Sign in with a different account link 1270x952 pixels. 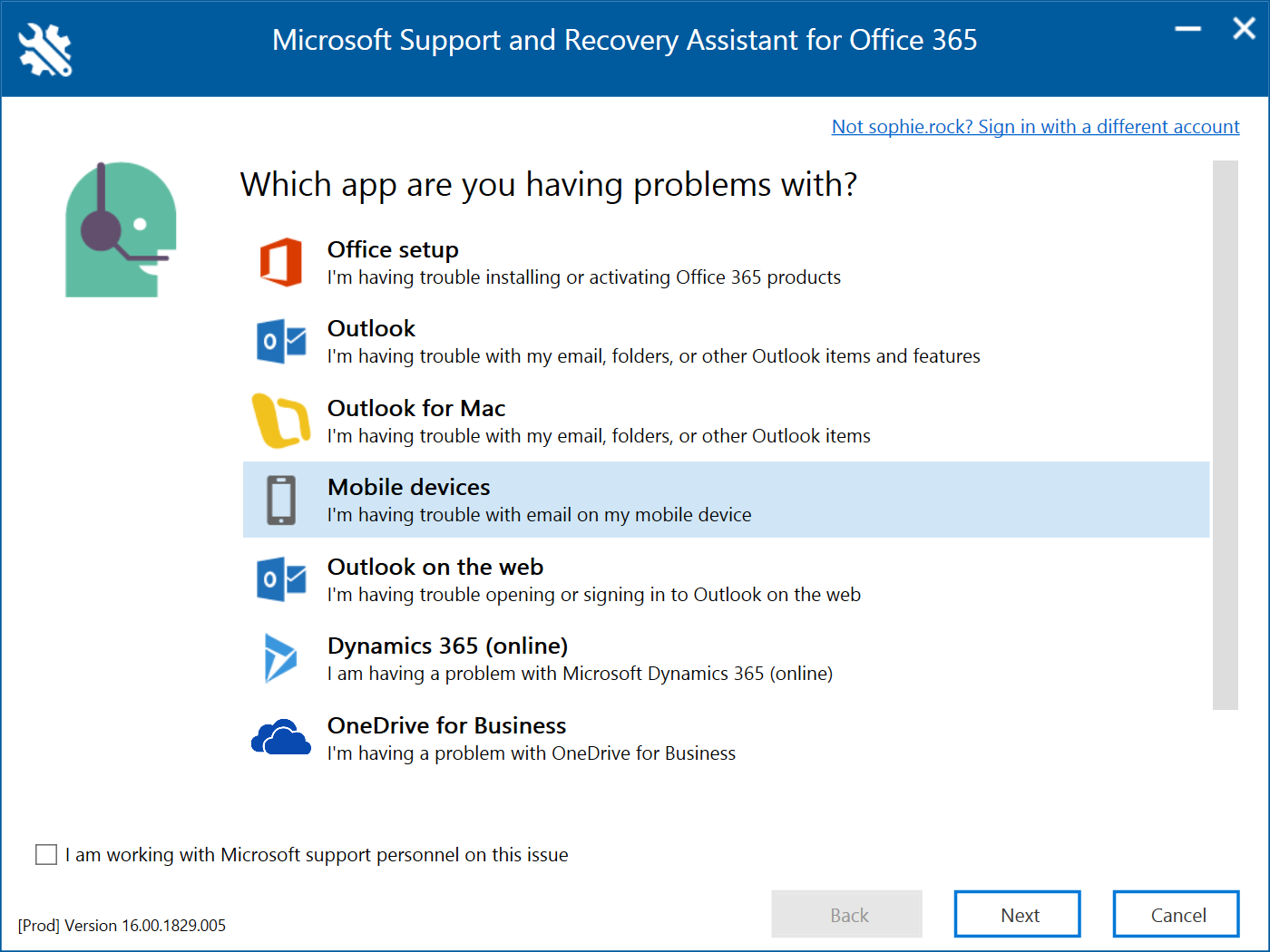1035,127
